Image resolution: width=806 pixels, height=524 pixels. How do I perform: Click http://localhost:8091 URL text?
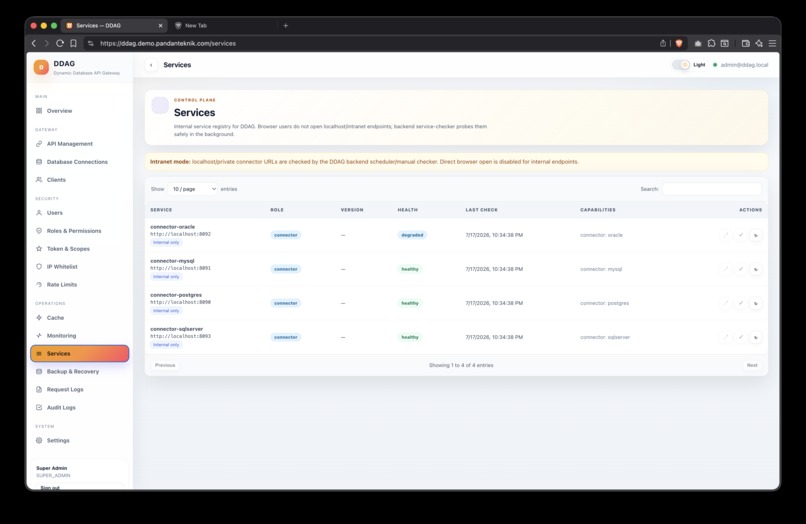coord(180,268)
